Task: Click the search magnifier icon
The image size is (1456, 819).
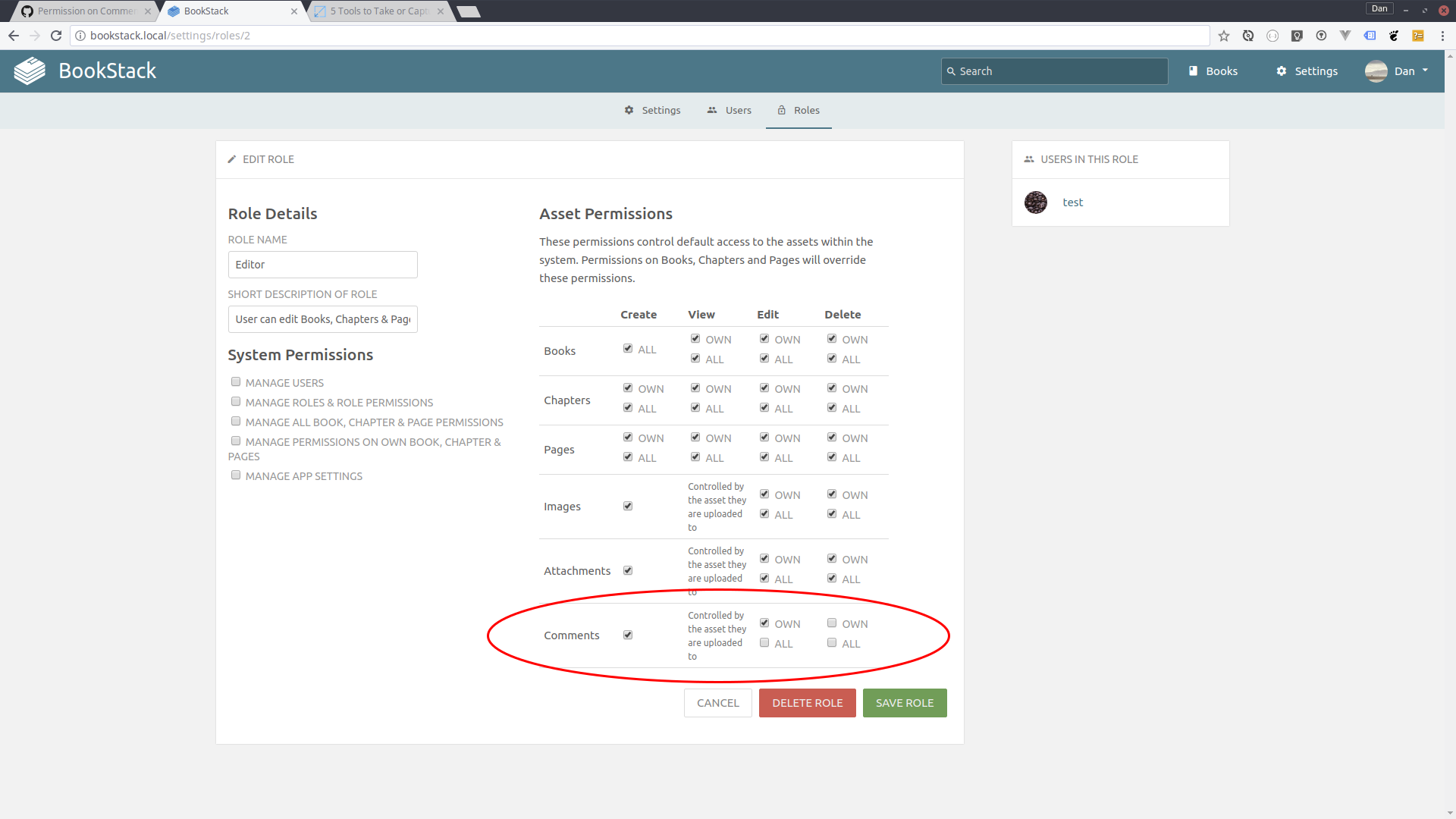Action: coord(951,71)
